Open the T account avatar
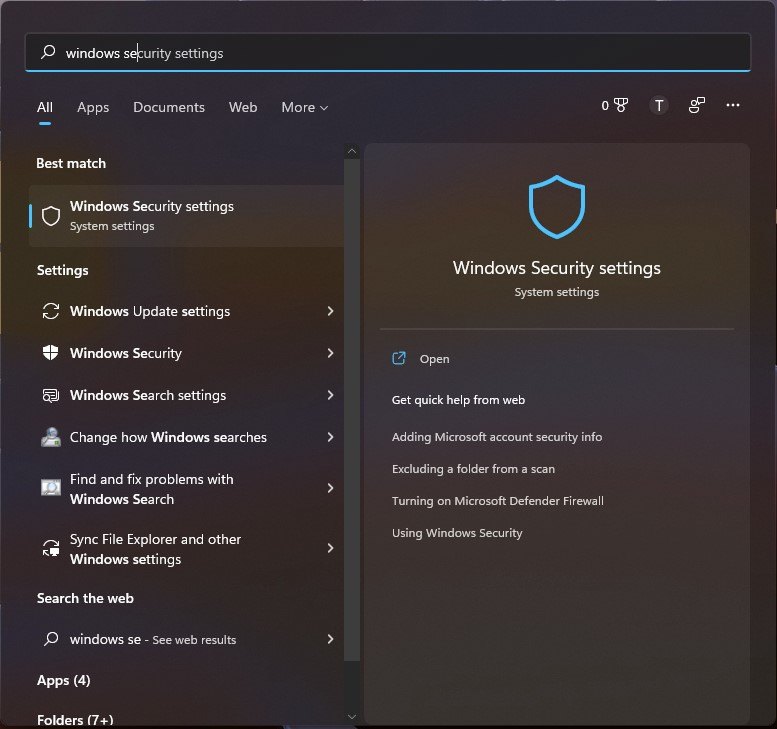 (x=659, y=105)
